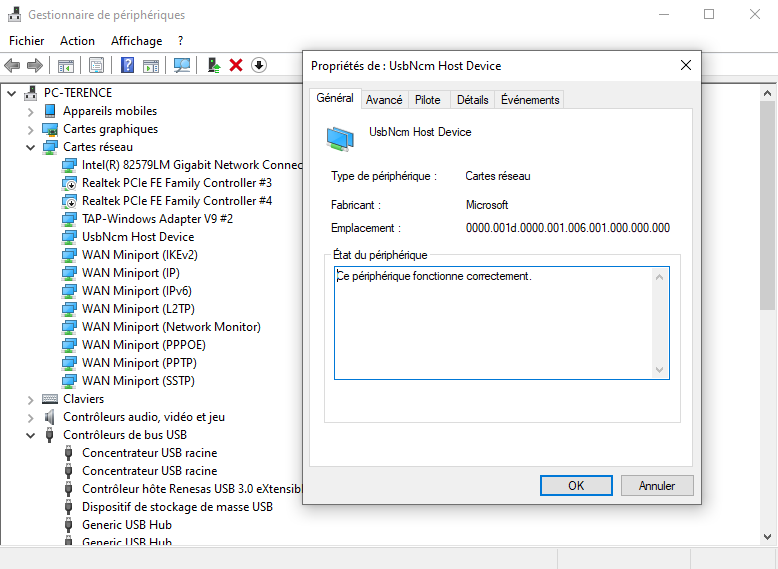This screenshot has width=778, height=569.
Task: Select Realtek PCIe FE Family Controller #3
Action: [176, 183]
